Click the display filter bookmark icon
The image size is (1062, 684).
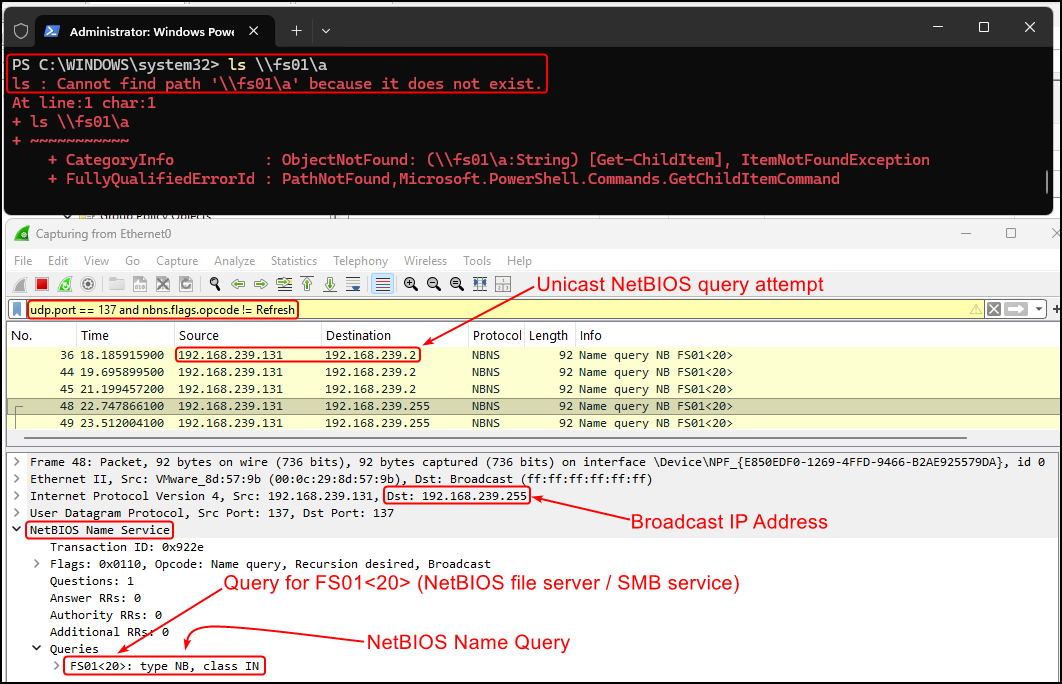click(x=18, y=309)
